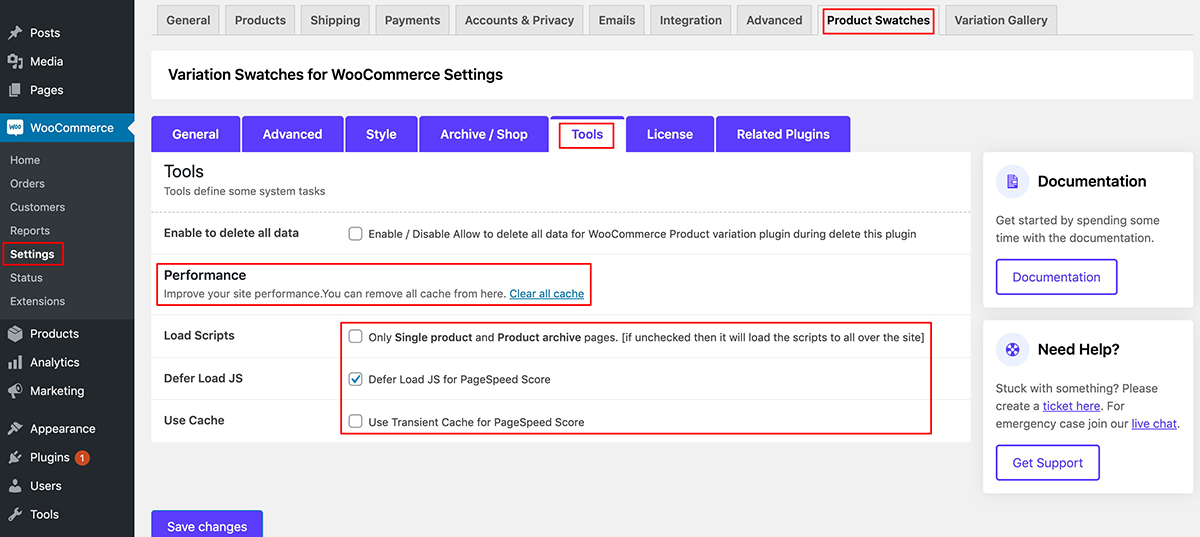Viewport: 1200px width, 537px height.
Task: Open the General WooCommerce settings tab
Action: (188, 20)
